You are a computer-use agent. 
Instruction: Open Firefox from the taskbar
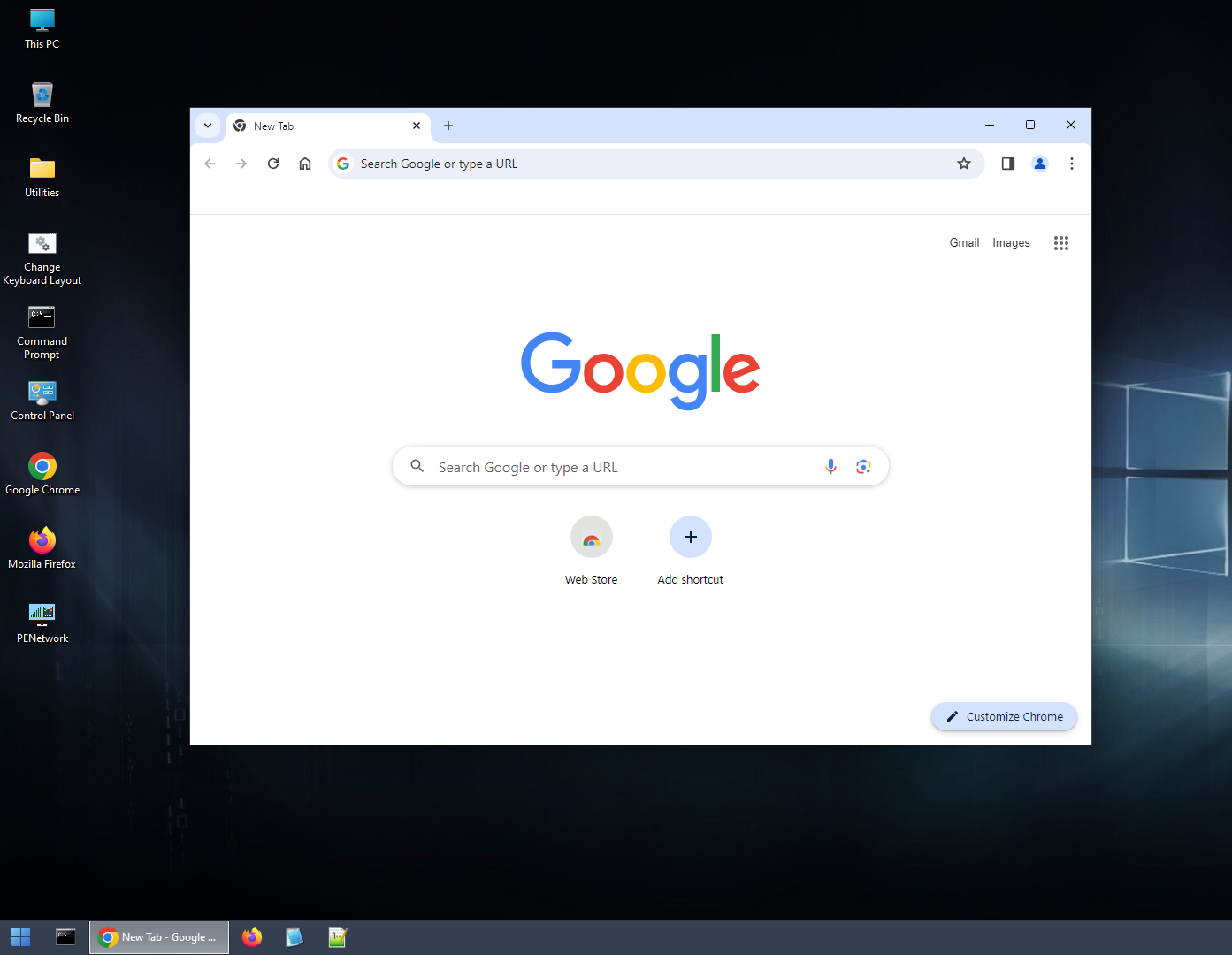tap(252, 937)
